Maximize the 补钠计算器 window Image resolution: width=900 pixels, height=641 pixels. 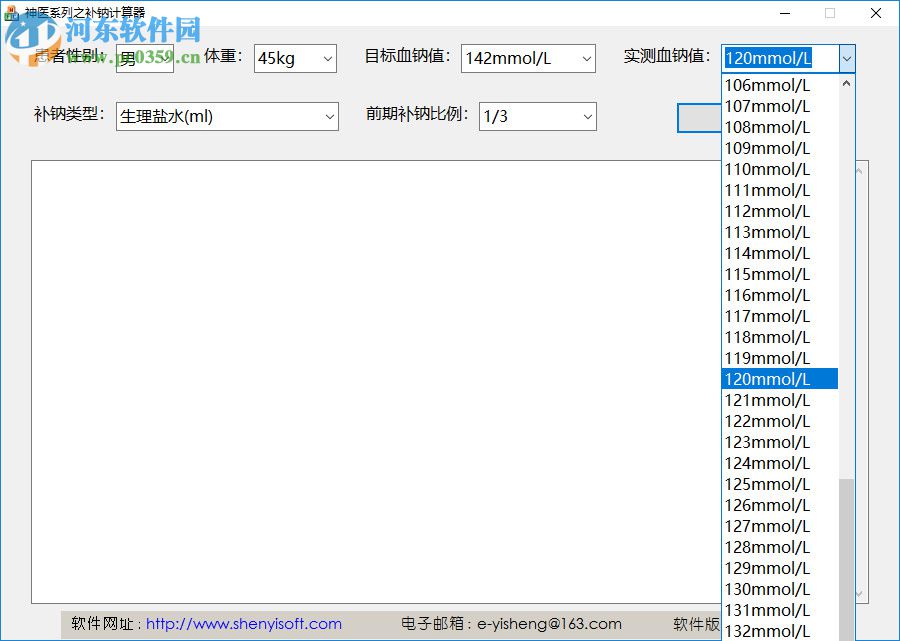[x=830, y=13]
